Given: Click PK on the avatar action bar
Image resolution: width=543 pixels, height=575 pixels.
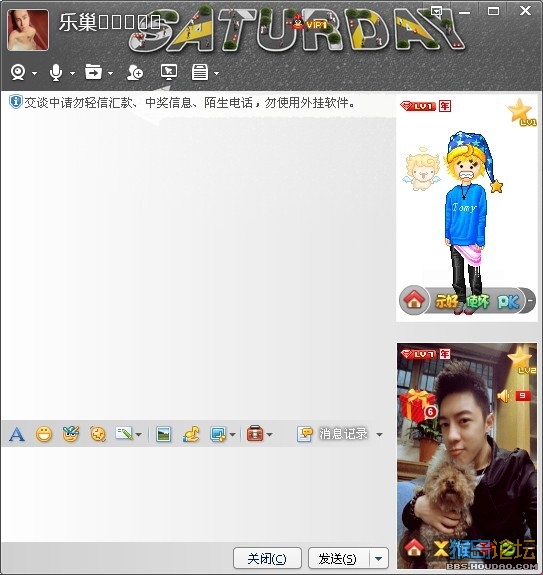Looking at the screenshot, I should coord(508,302).
